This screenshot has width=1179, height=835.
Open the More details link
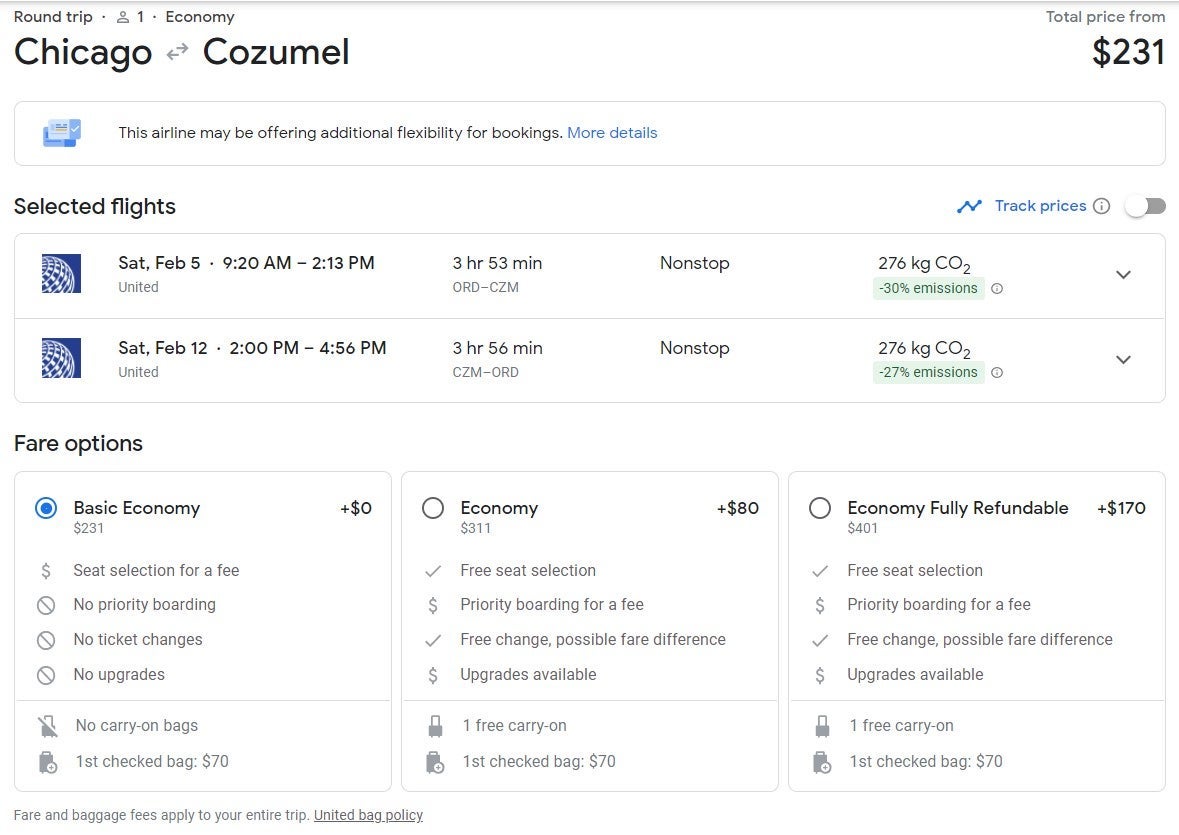612,133
